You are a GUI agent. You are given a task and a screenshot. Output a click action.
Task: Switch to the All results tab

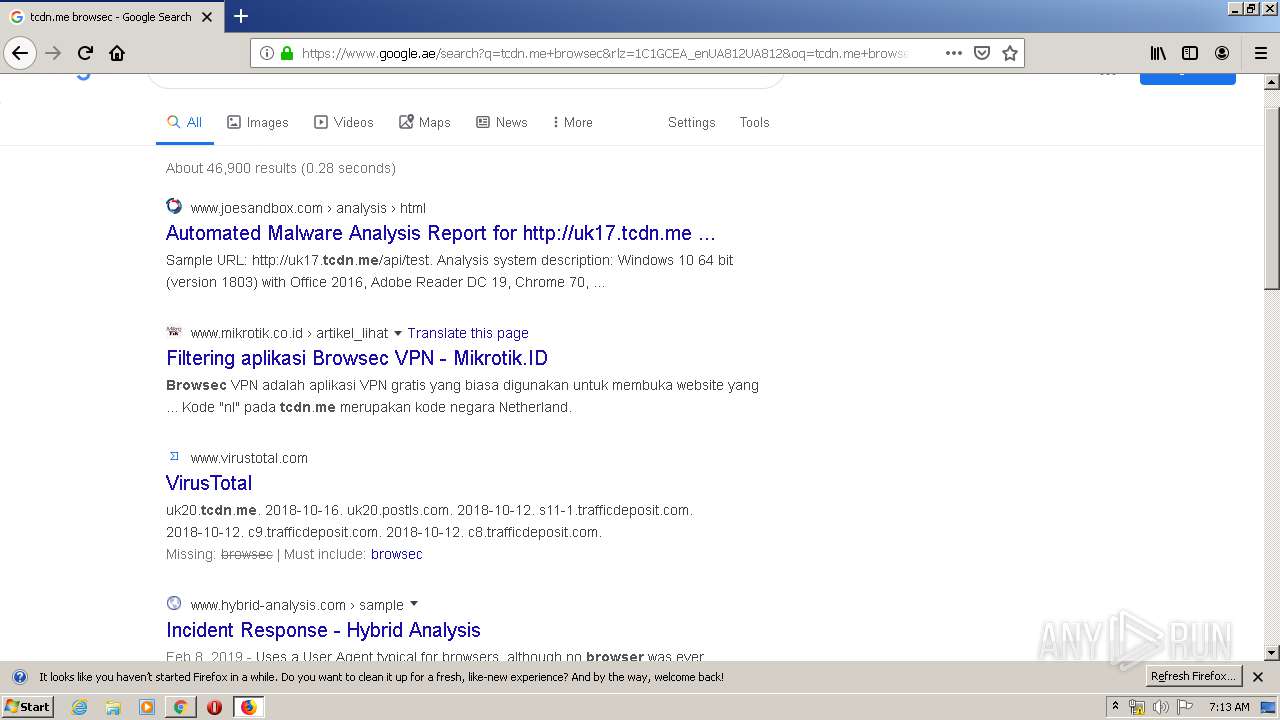click(185, 122)
